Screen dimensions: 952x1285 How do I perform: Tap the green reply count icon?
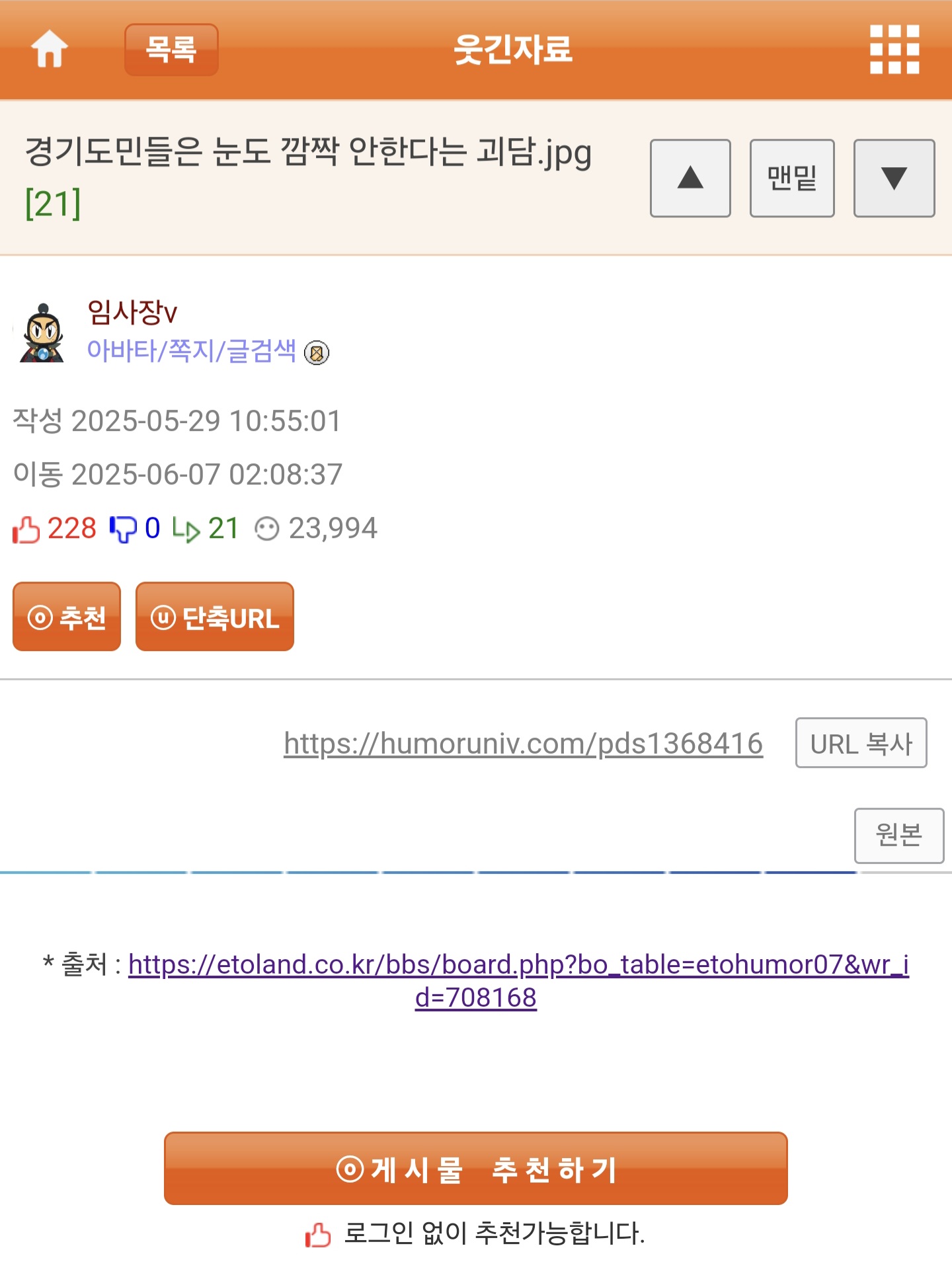point(186,529)
